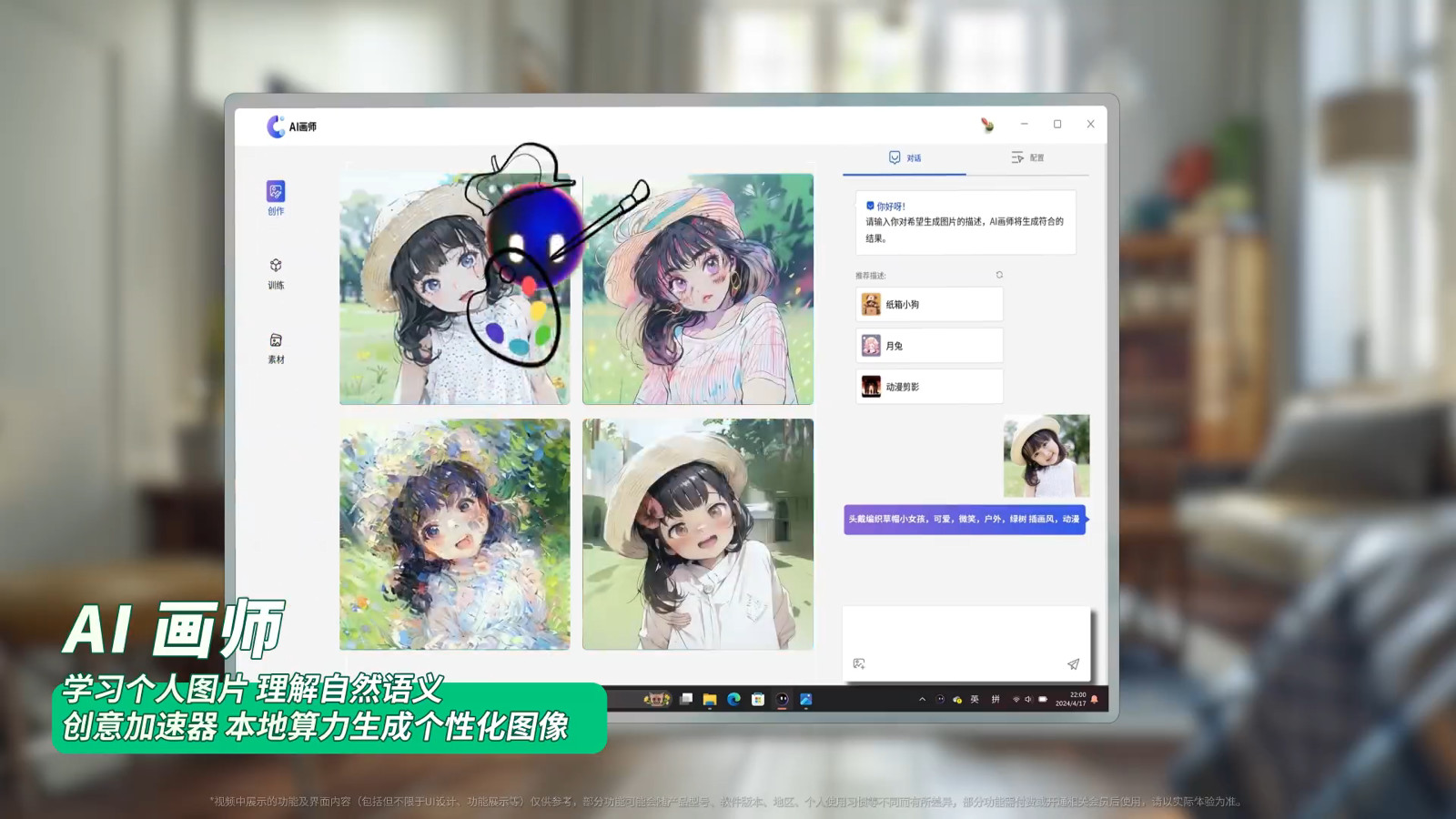Screen dimensions: 1456x819
Task: Open Microsoft Store from the taskbar
Action: (758, 699)
